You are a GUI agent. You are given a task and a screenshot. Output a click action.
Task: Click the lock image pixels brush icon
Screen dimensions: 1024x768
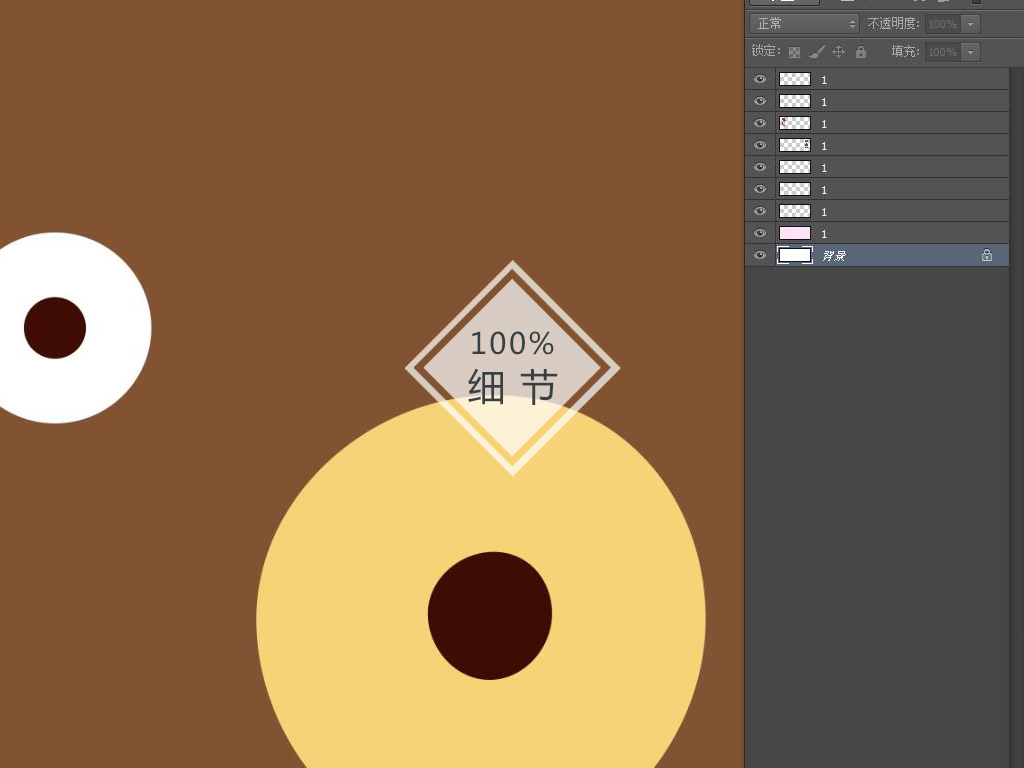coord(817,52)
